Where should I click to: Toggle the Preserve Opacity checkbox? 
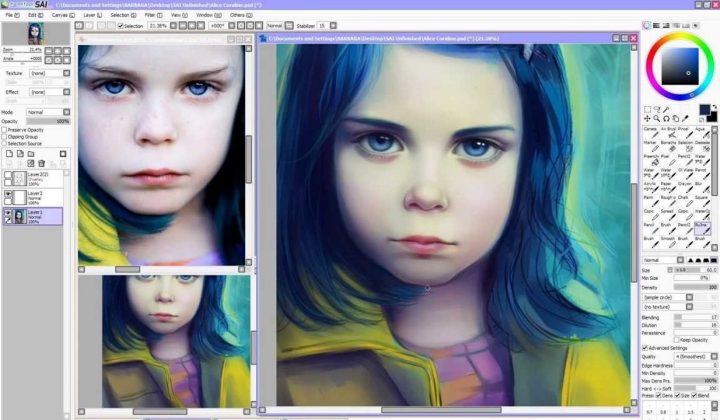[4, 130]
